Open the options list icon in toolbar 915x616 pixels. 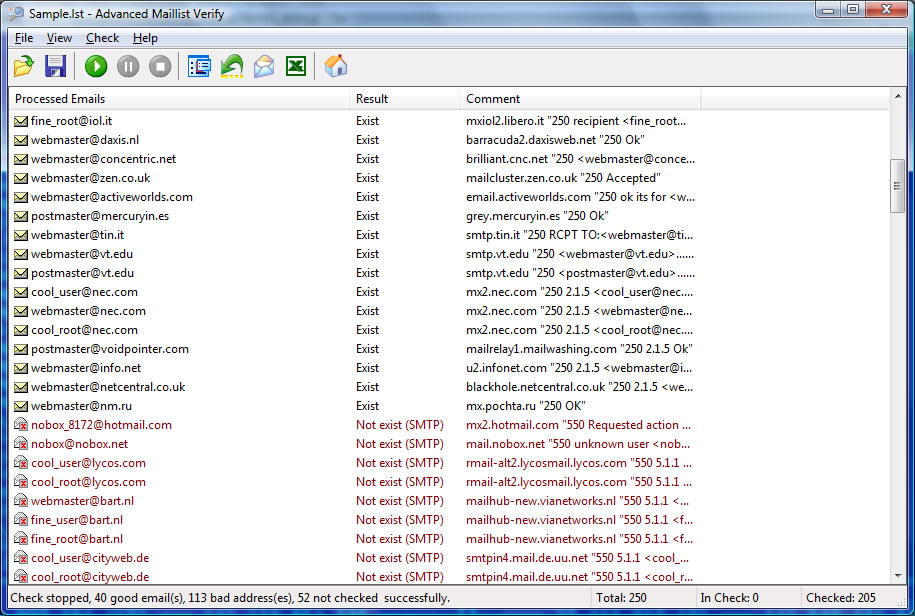(199, 67)
